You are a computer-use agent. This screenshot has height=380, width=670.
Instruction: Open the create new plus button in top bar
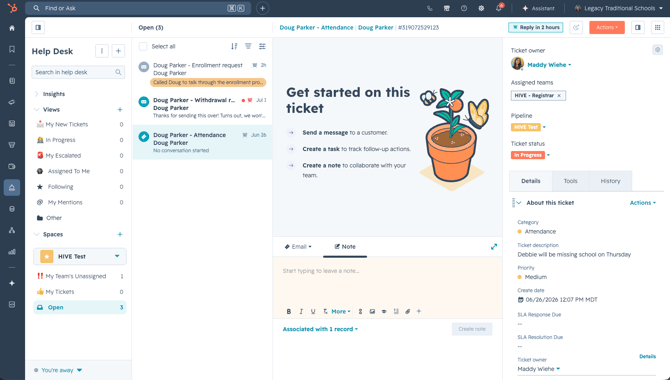click(262, 8)
